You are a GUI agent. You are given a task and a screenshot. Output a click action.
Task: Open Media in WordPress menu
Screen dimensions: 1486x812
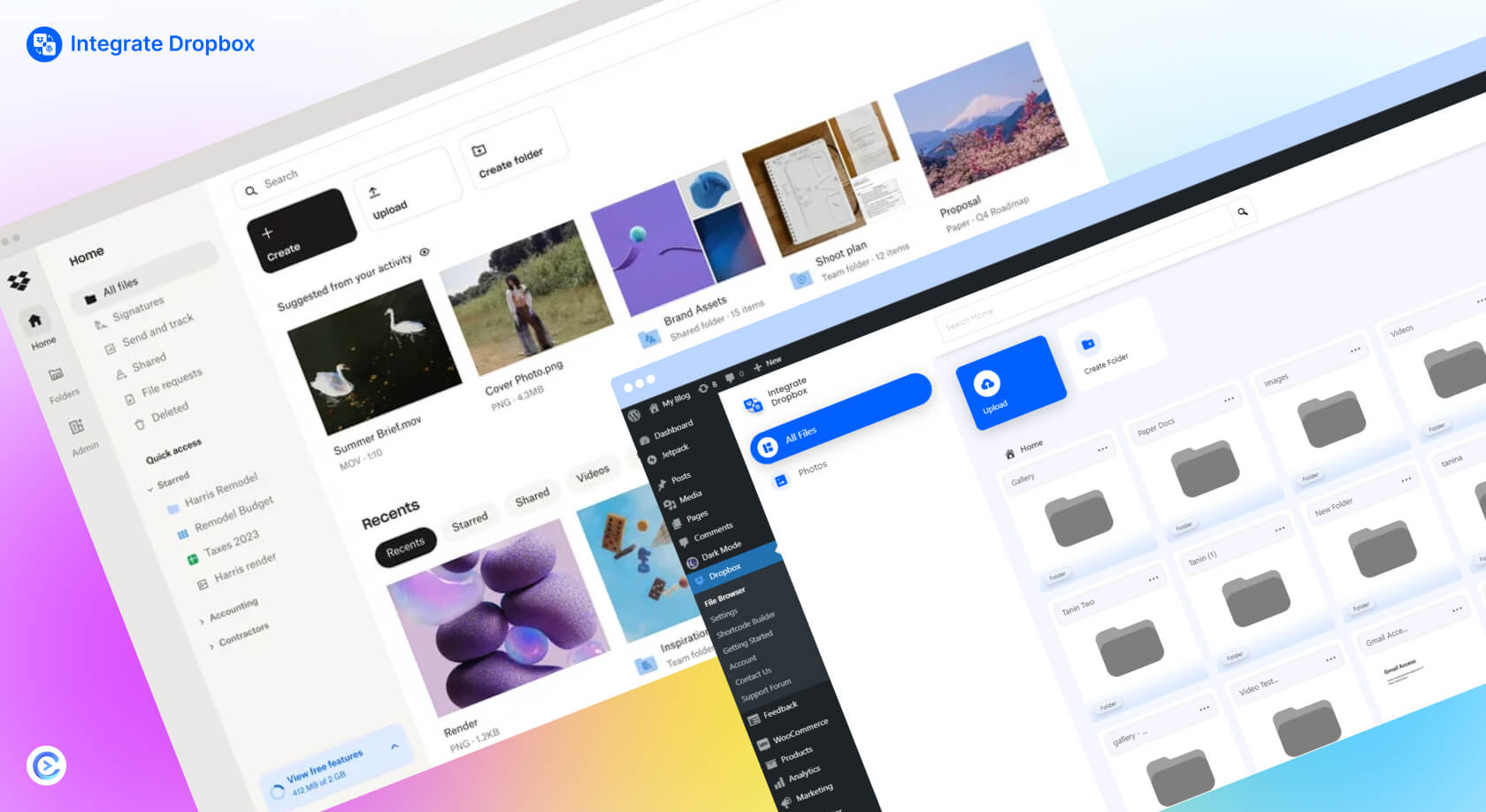pos(683,500)
